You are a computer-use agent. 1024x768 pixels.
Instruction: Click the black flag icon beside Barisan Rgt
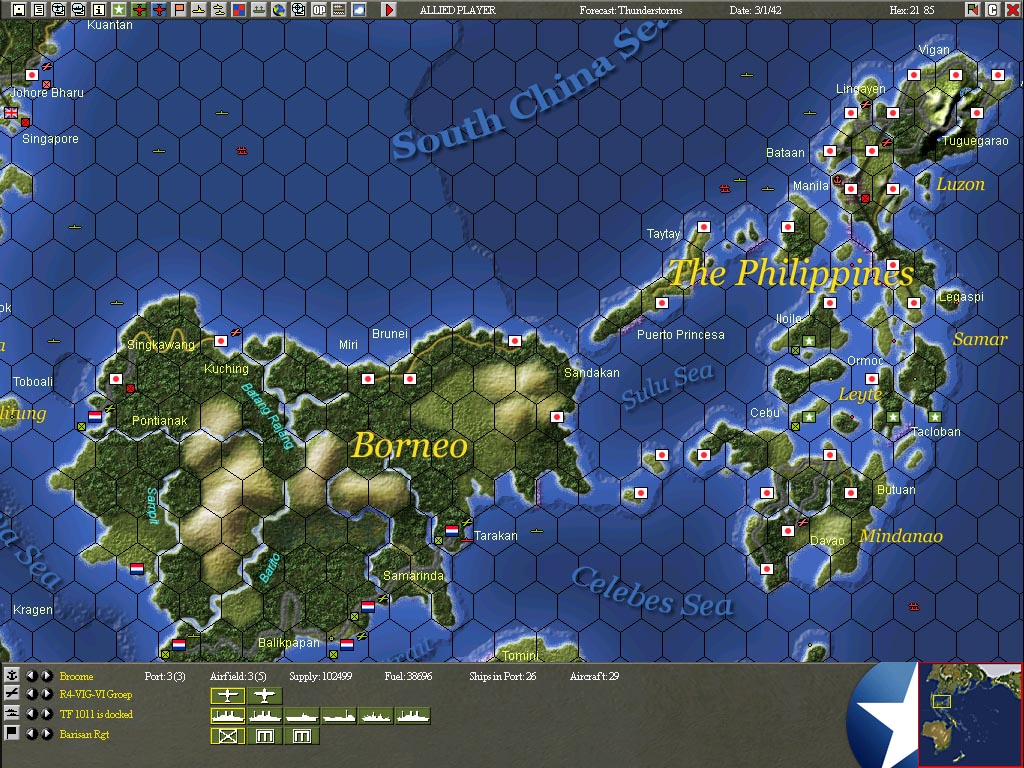[12, 733]
